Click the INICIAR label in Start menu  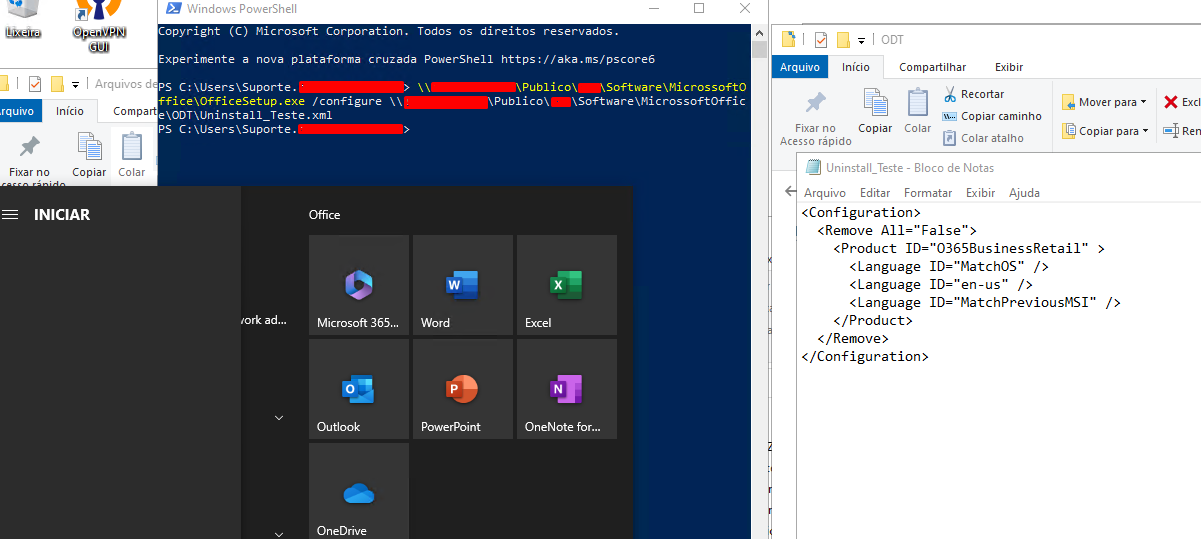click(x=62, y=215)
